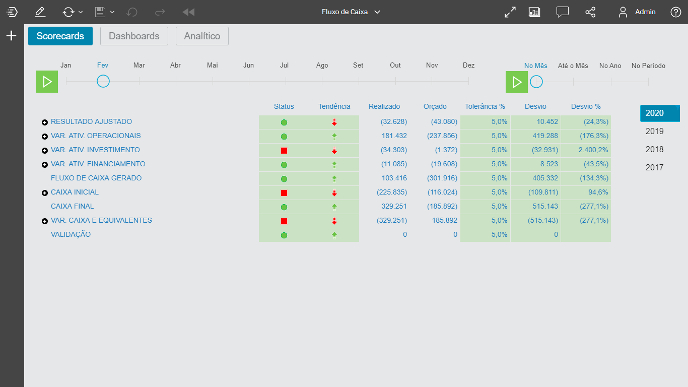Open the Admin user menu

637,12
